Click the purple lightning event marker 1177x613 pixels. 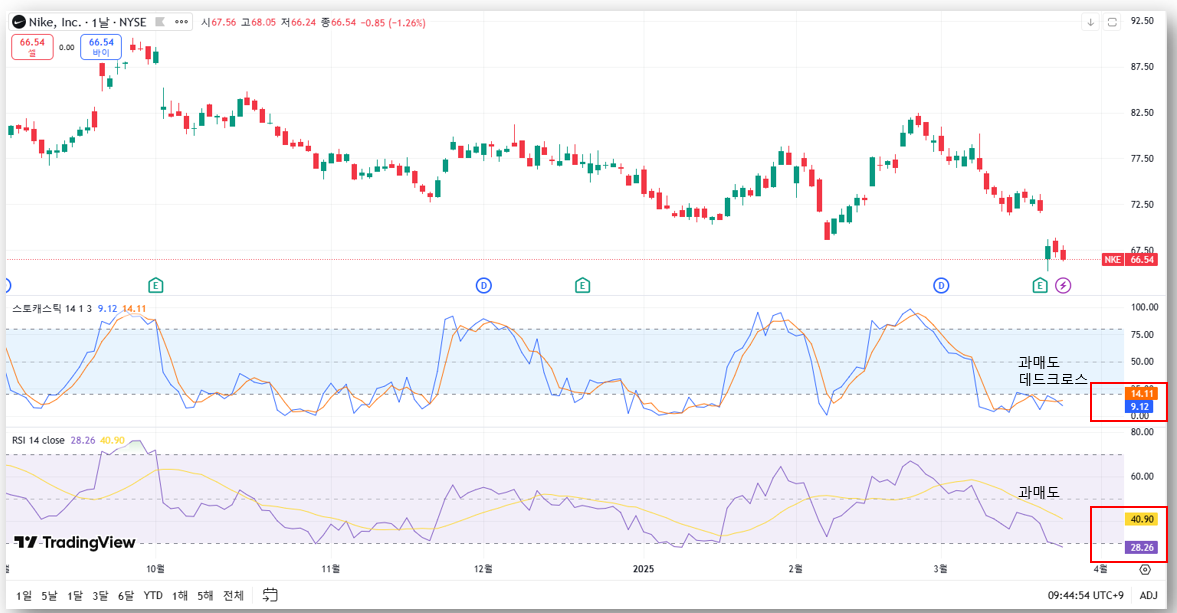click(1063, 285)
